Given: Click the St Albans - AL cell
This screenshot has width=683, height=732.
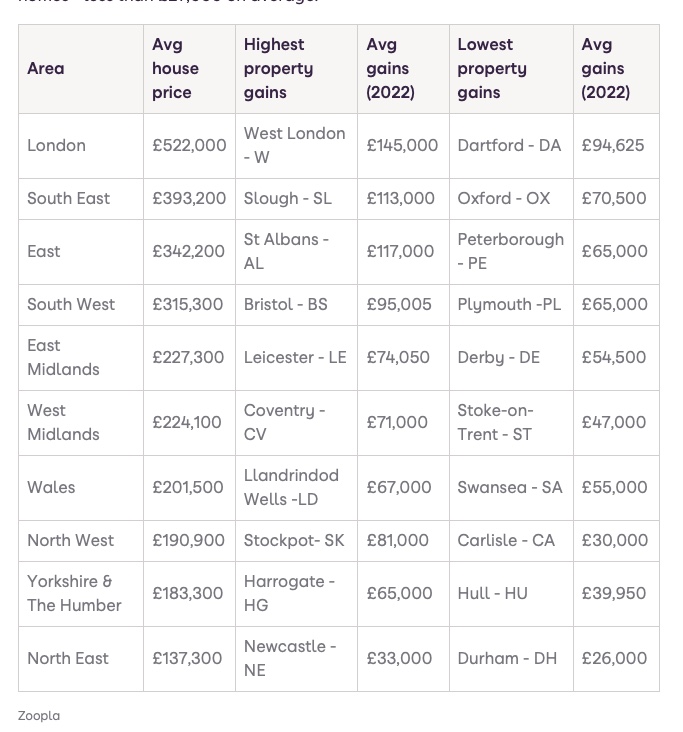Looking at the screenshot, I should (x=286, y=252).
